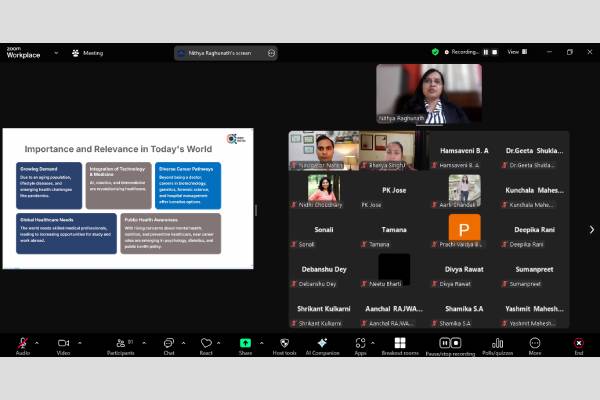Open the Apps menu
This screenshot has height=400, width=600.
pyautogui.click(x=360, y=343)
